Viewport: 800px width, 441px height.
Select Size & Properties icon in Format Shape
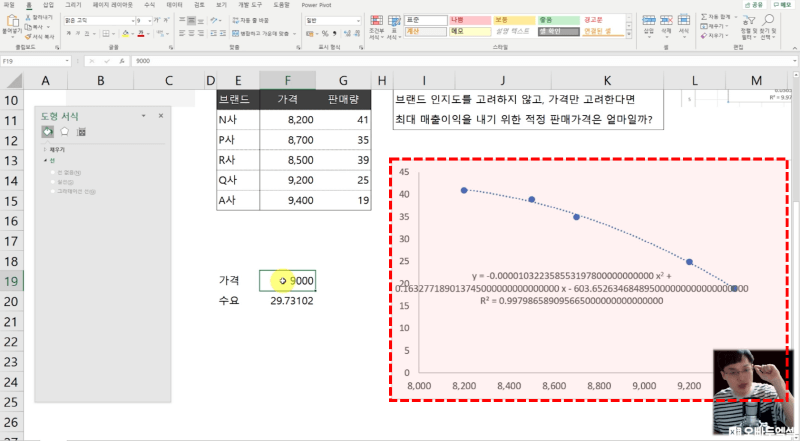pos(81,132)
